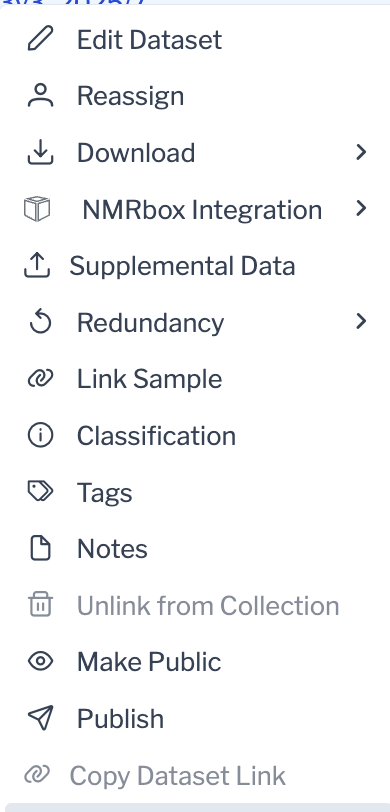Image resolution: width=390 pixels, height=812 pixels.
Task: Click the paper plane Publish icon
Action: coord(40,718)
